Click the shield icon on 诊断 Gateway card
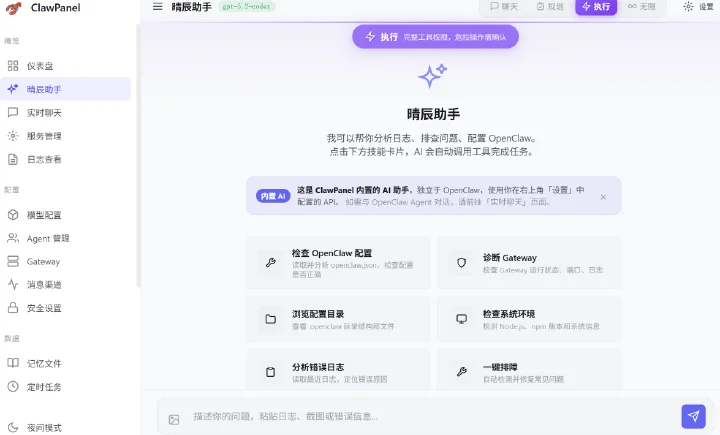Screen dimensions: 720x435 tap(461, 263)
